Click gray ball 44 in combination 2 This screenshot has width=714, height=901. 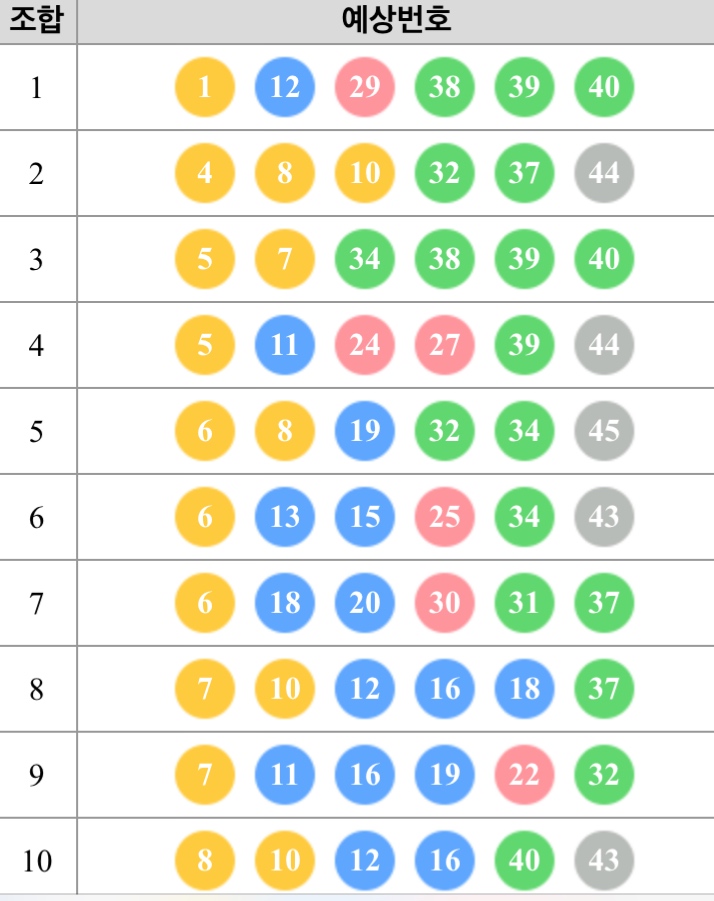604,173
